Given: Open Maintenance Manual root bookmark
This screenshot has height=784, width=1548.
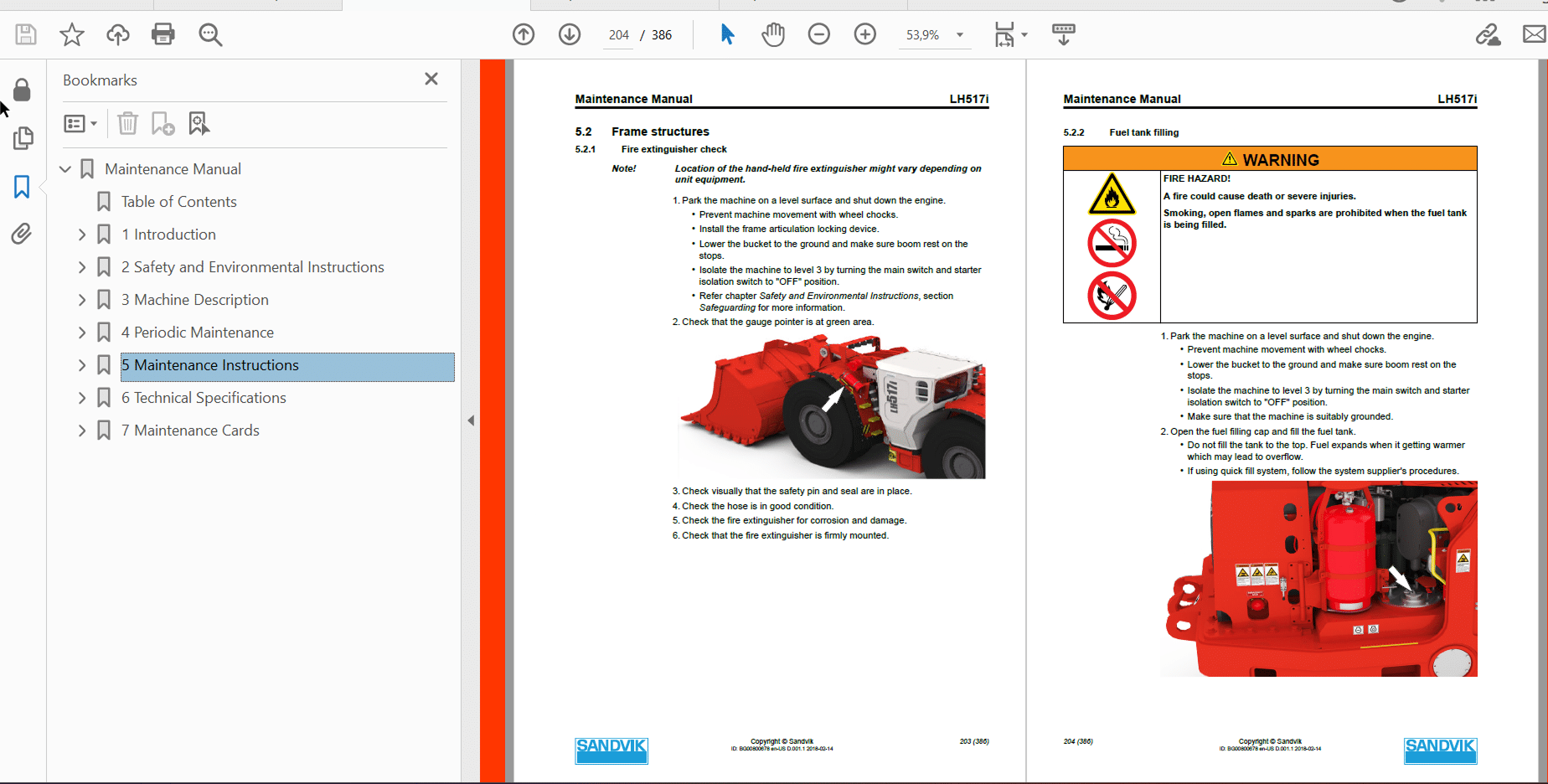Looking at the screenshot, I should 173,169.
